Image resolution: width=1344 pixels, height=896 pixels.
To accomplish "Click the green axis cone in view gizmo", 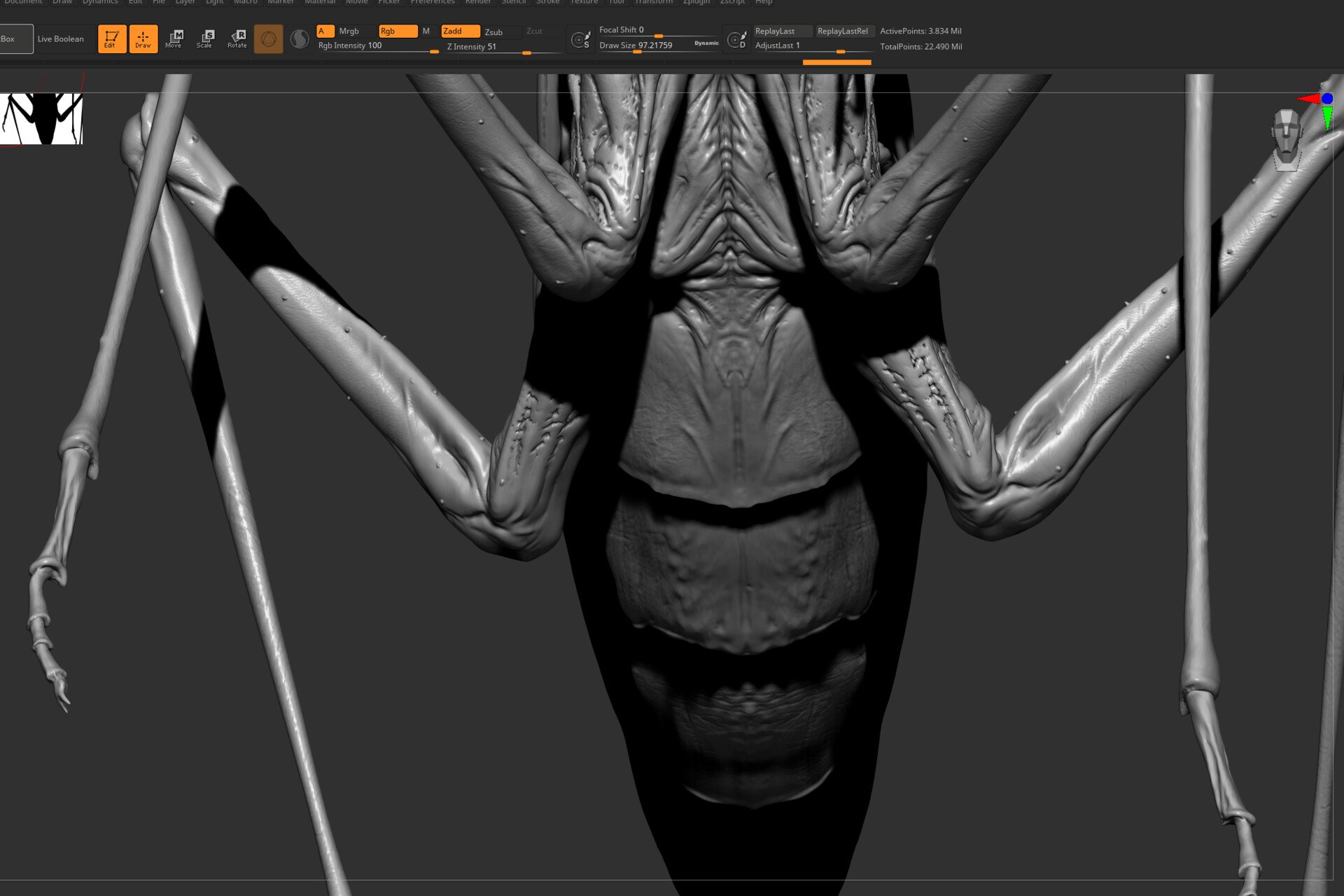I will 1326,118.
